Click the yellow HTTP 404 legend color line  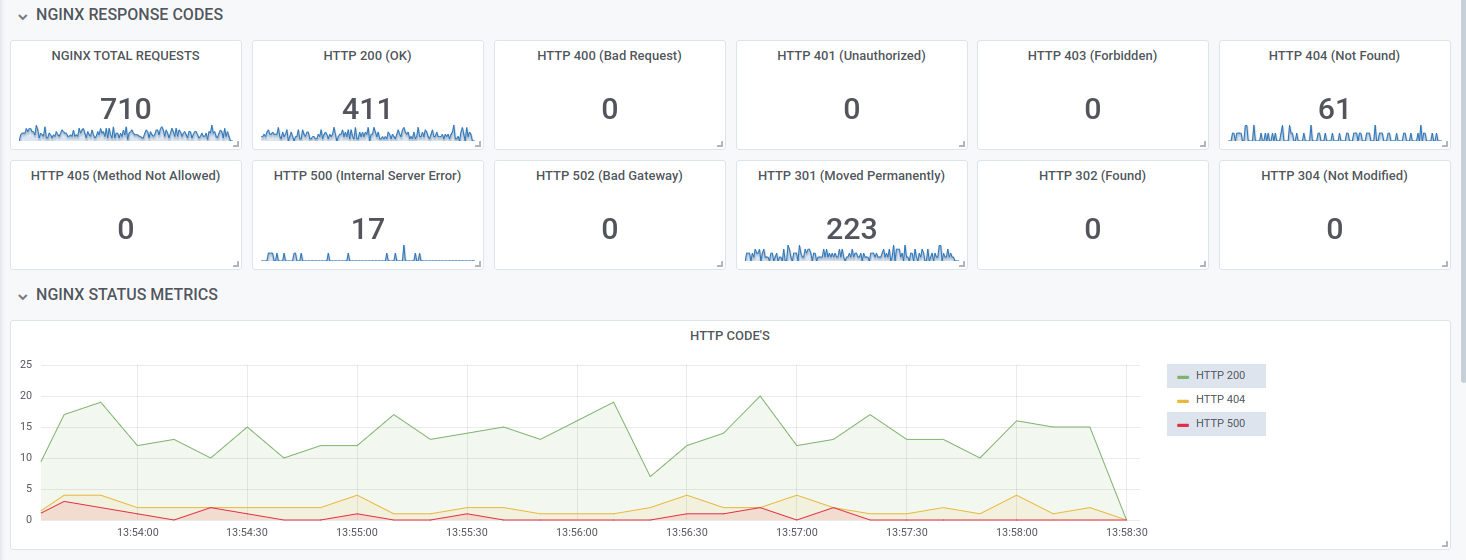[x=1183, y=401]
